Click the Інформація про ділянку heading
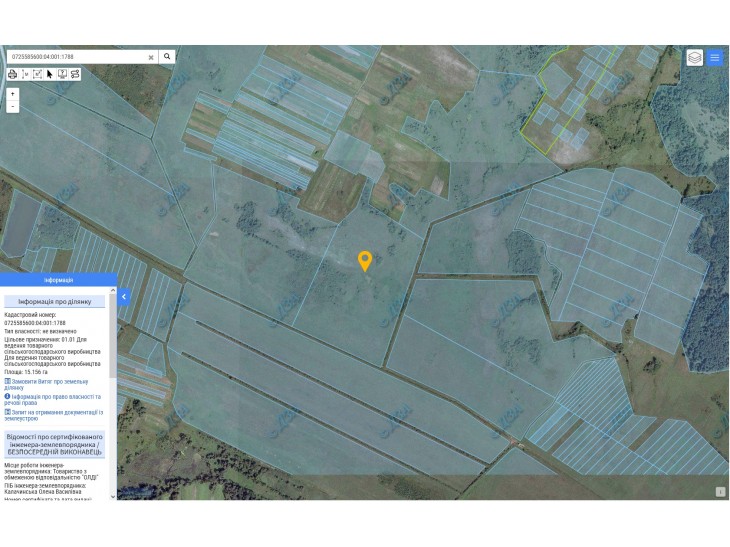The width and height of the screenshot is (730, 547). pyautogui.click(x=55, y=302)
